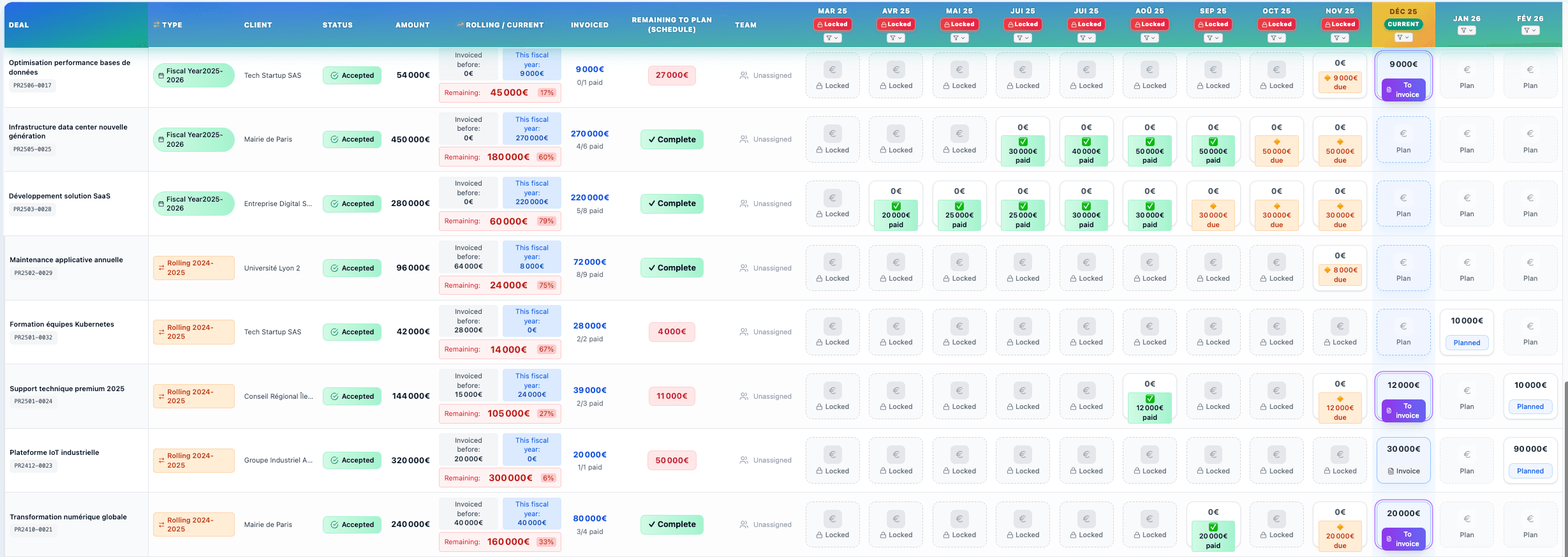
Task: Open the filter dropdown under SEP 25
Action: coord(1213,38)
